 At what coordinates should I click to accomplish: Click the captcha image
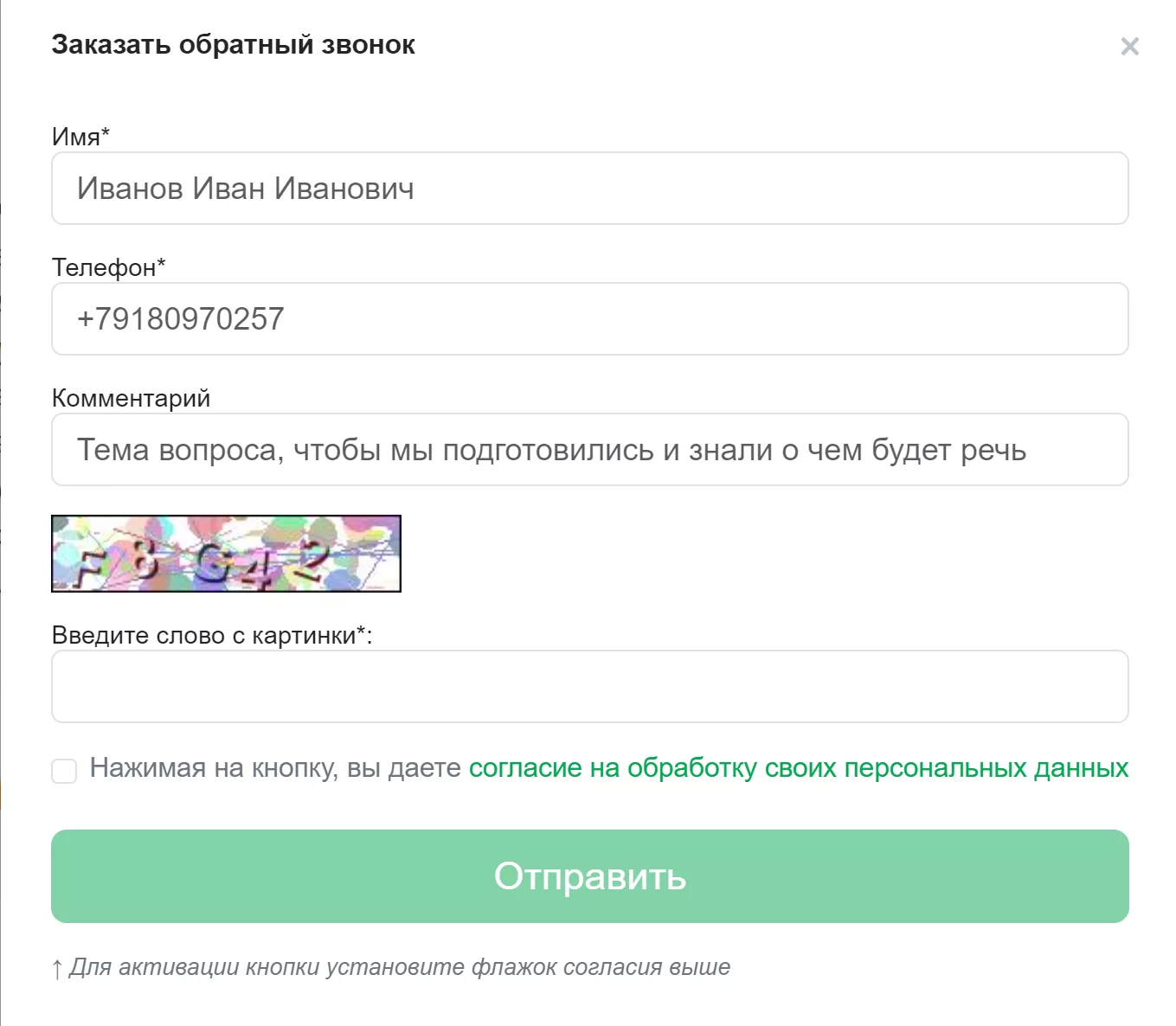(226, 554)
